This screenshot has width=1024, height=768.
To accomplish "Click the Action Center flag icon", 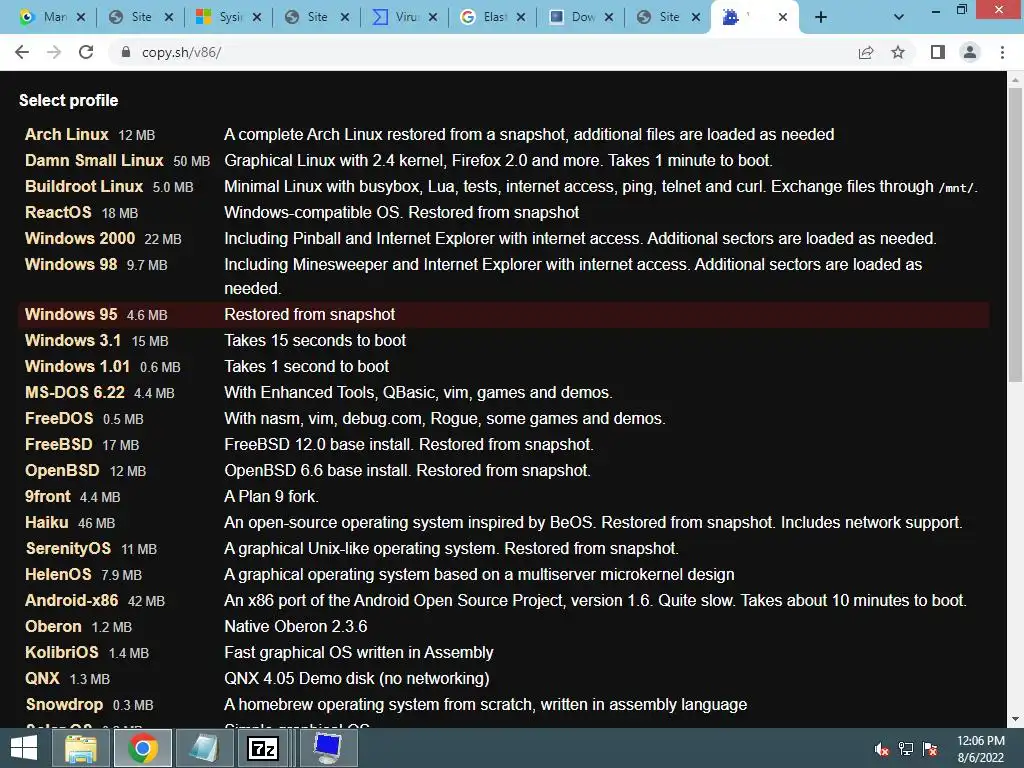I will (930, 749).
